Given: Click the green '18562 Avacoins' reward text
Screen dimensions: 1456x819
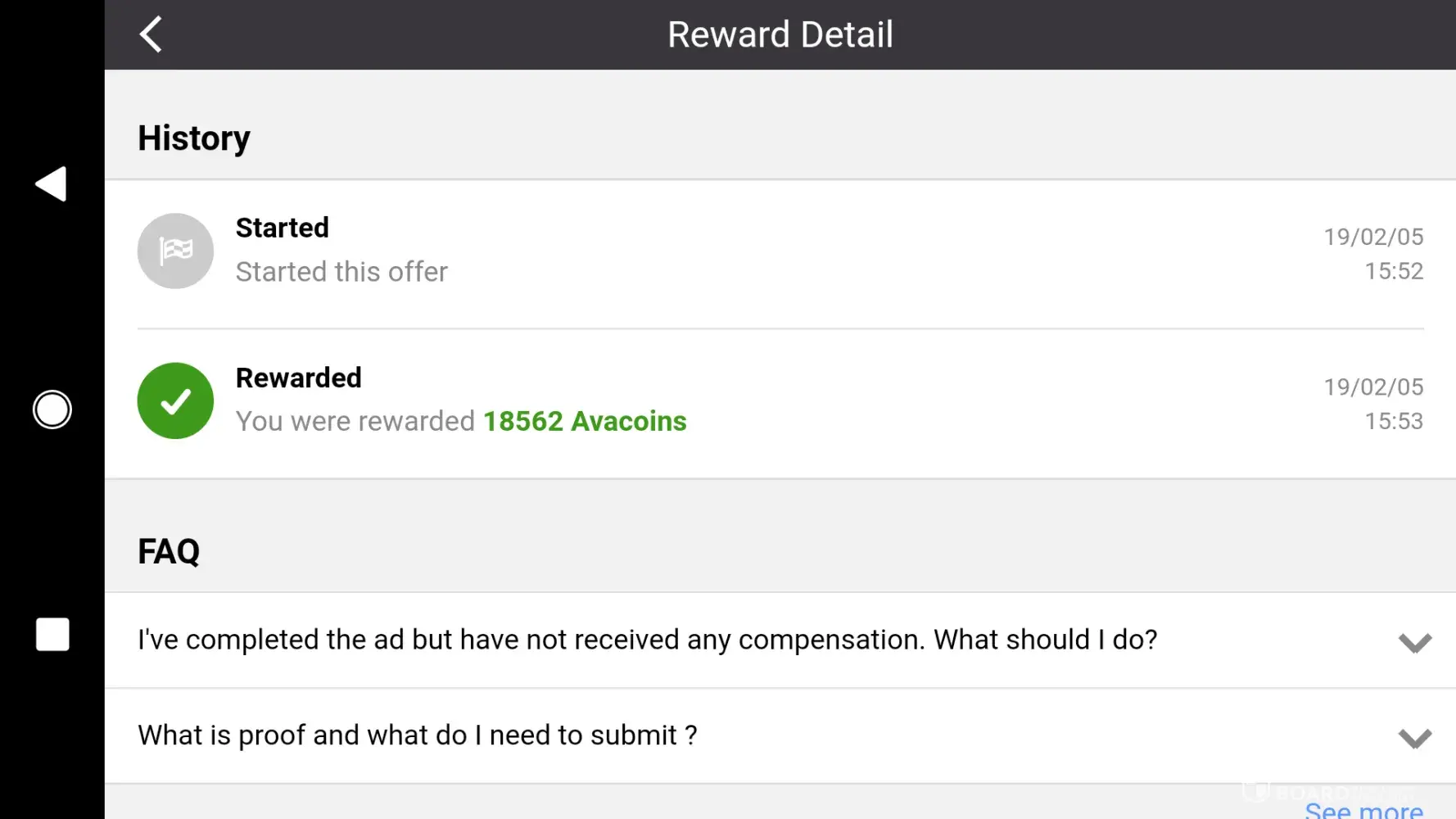Looking at the screenshot, I should point(585,421).
